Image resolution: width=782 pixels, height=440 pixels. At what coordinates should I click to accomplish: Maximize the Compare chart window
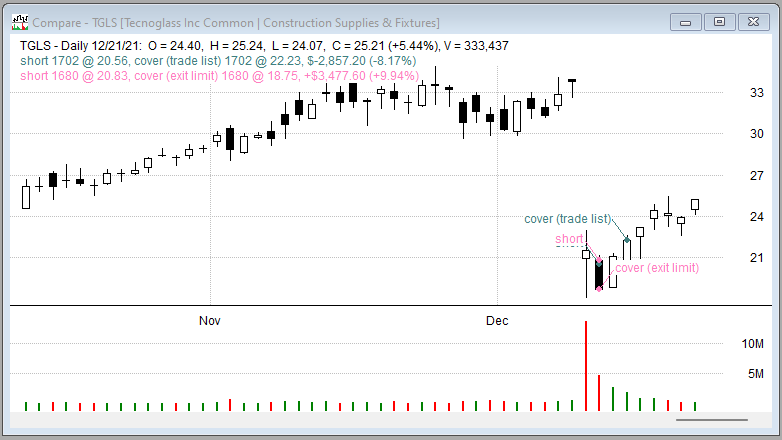click(718, 21)
